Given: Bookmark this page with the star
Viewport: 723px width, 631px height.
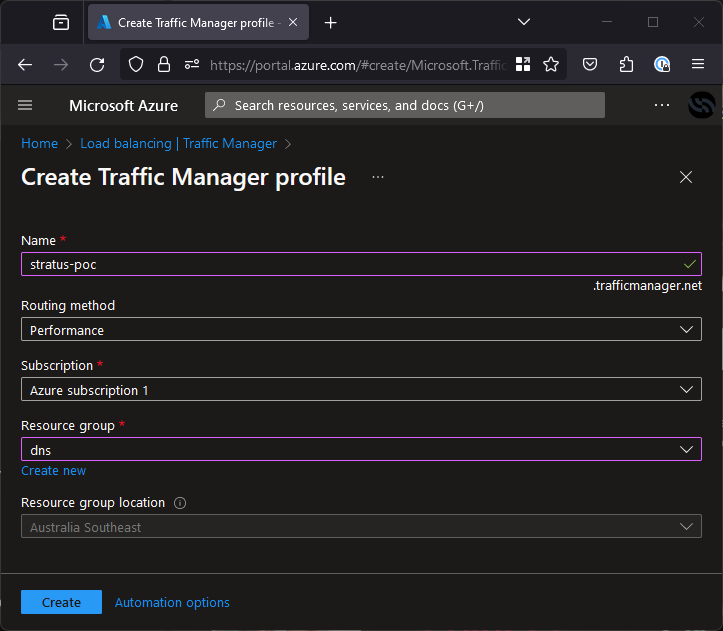Looking at the screenshot, I should click(x=551, y=65).
